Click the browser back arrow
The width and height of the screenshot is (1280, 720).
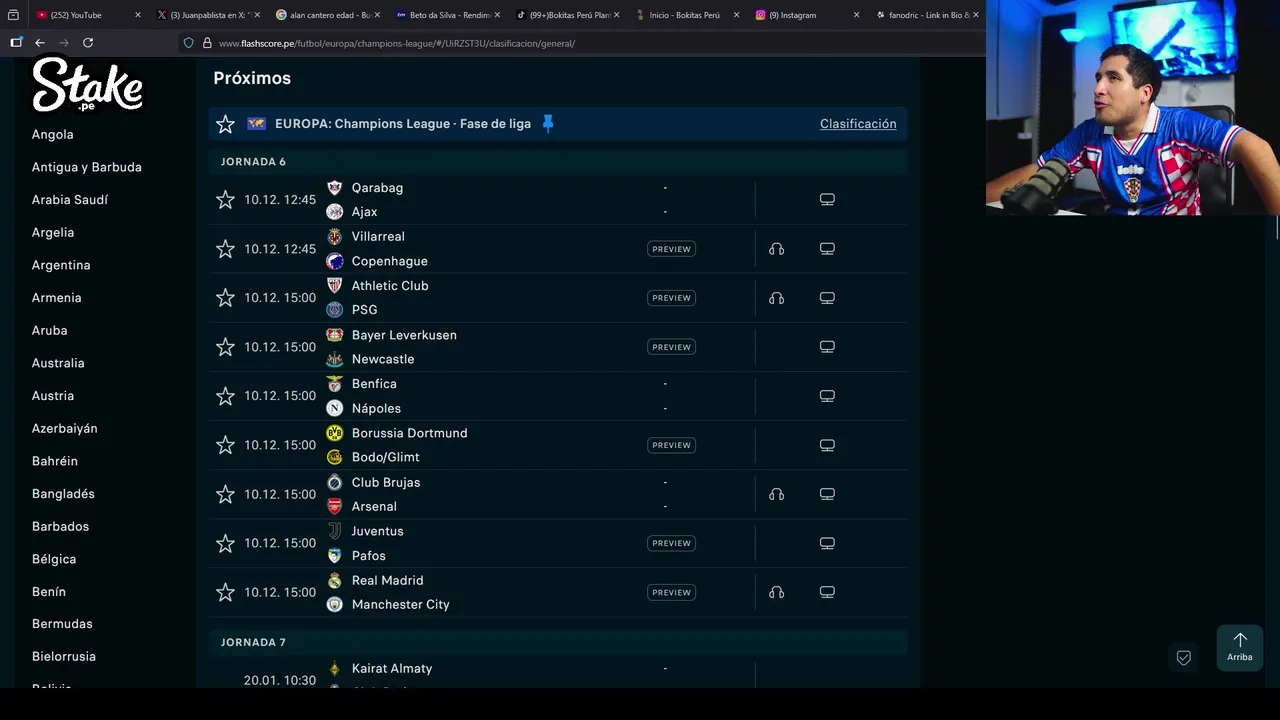(40, 43)
